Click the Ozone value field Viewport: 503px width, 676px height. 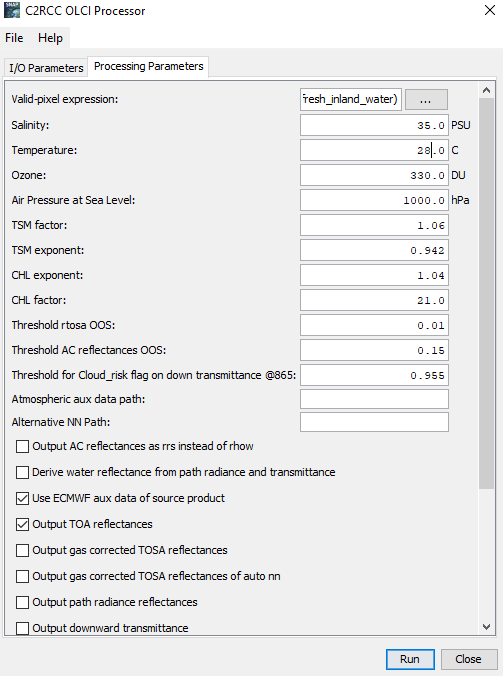374,175
